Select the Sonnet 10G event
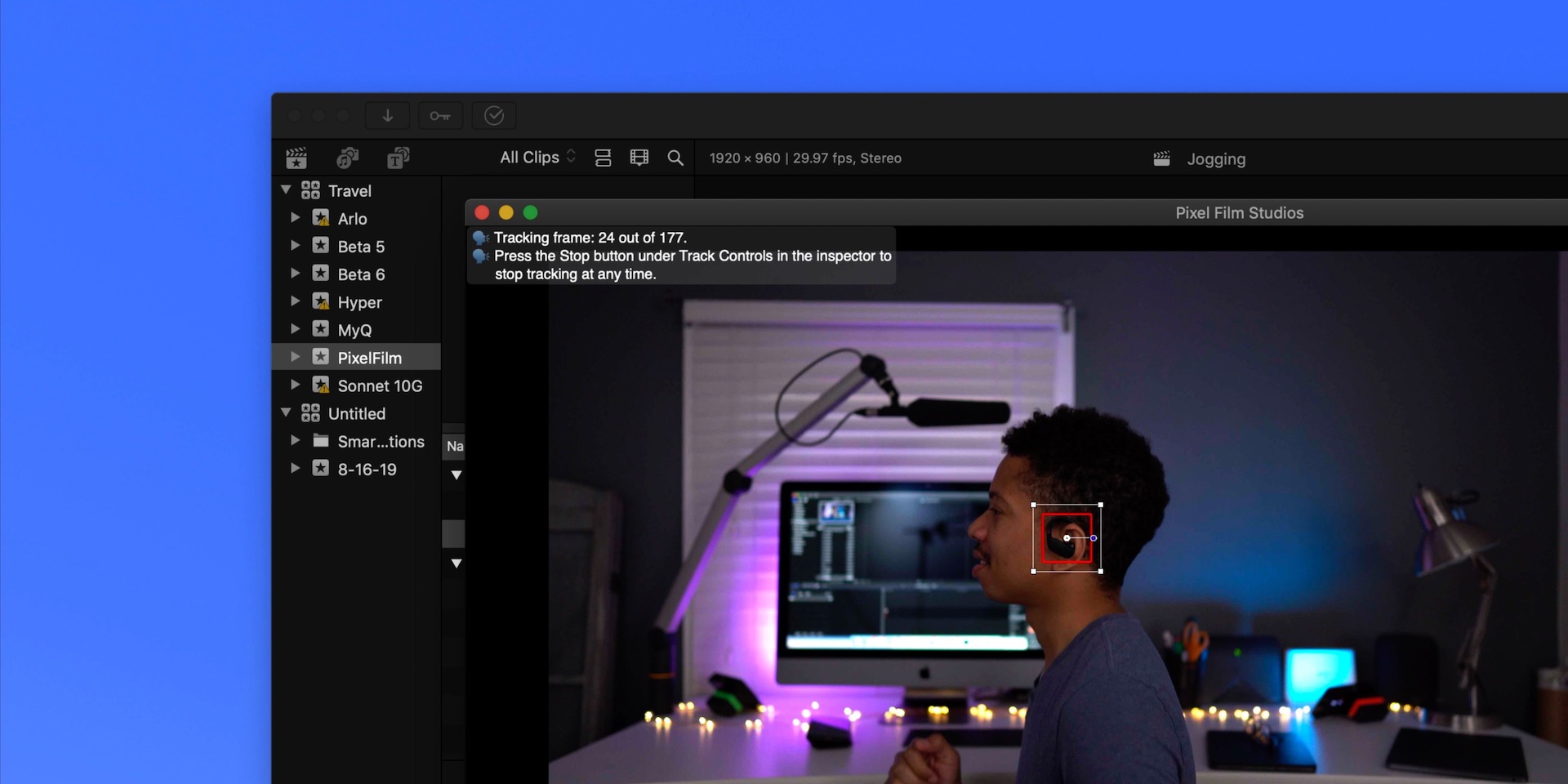 click(x=378, y=385)
